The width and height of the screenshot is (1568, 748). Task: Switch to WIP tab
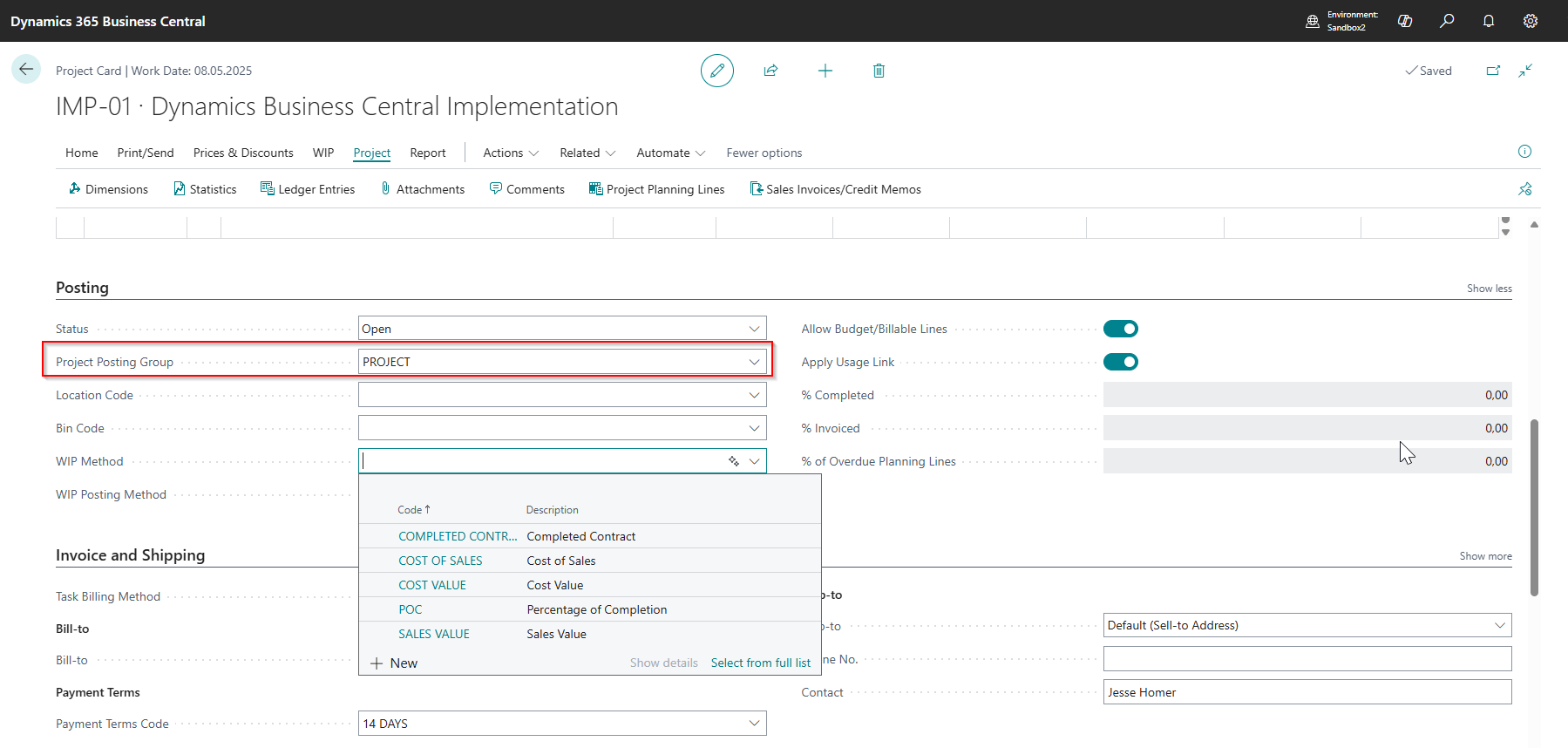(x=323, y=153)
